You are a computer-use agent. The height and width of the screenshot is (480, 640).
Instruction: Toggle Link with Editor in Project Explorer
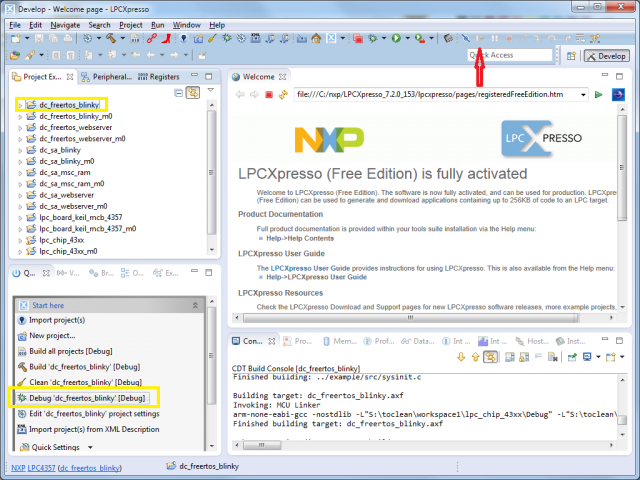193,93
